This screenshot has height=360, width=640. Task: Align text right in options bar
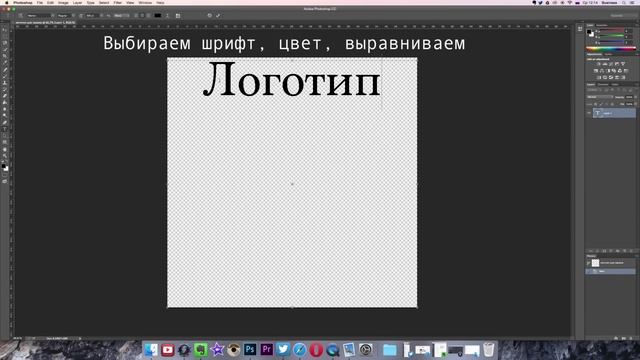tap(149, 16)
